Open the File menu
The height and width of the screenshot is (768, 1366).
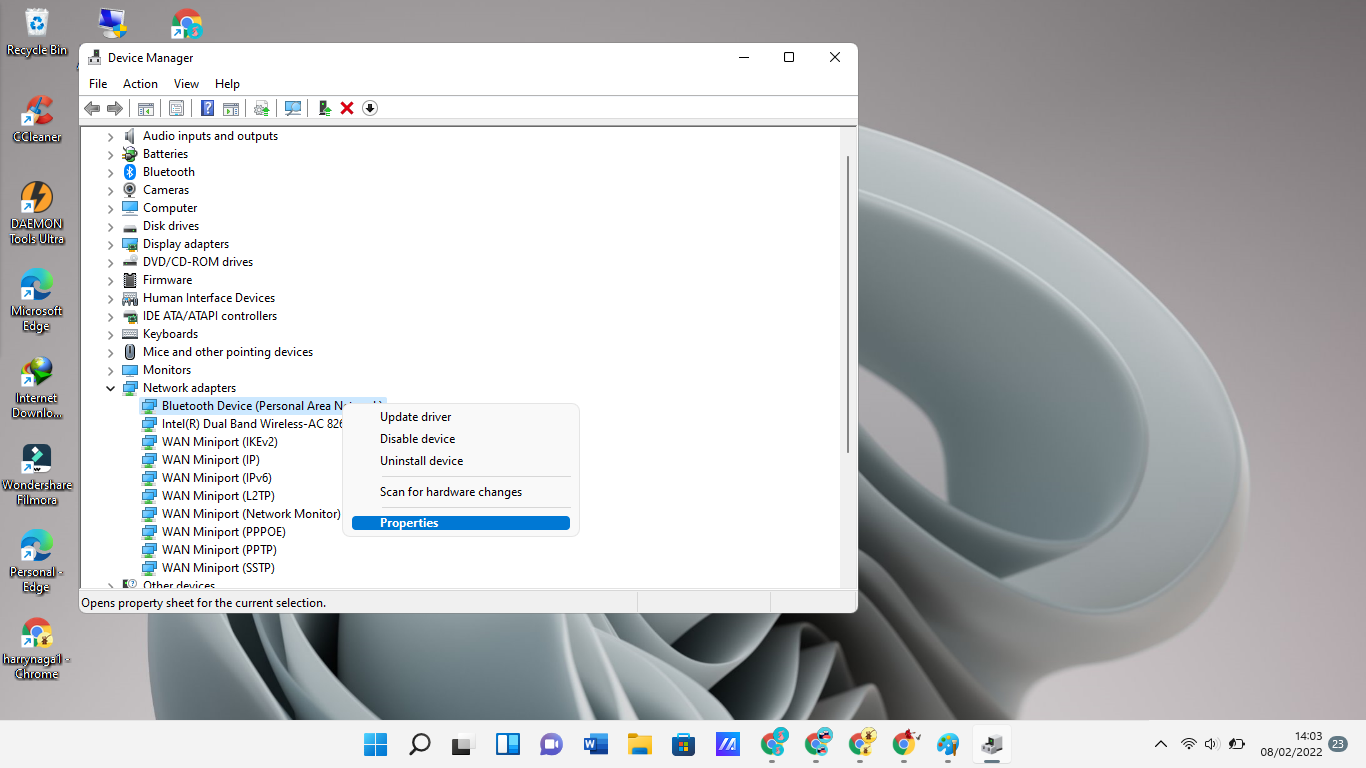coord(98,84)
